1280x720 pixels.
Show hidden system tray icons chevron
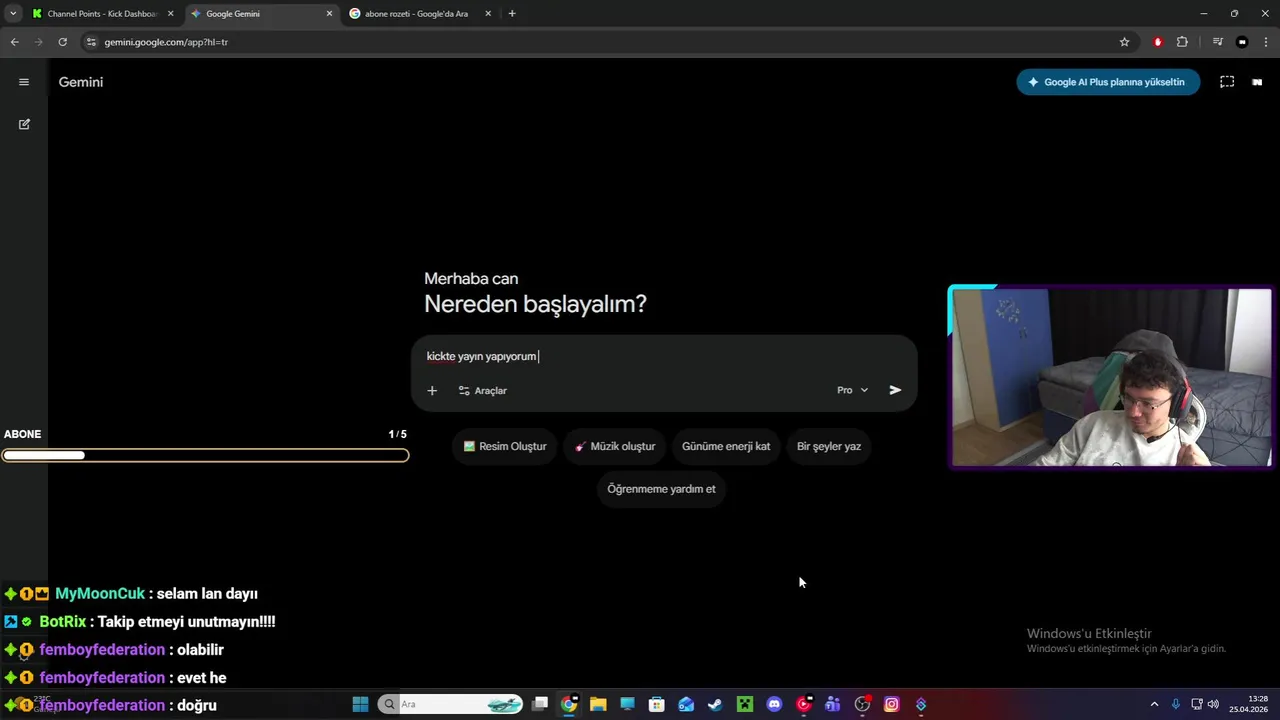(1154, 704)
